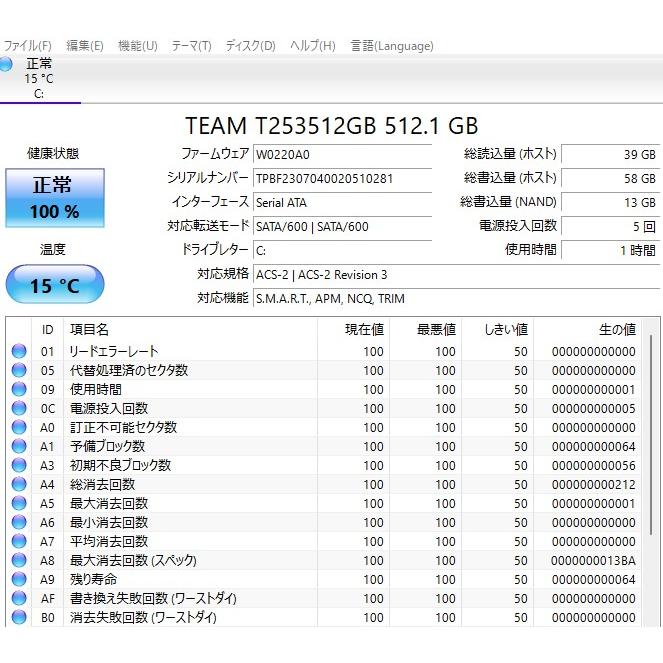
Task: Click the しきい値 column header
Action: [497, 329]
